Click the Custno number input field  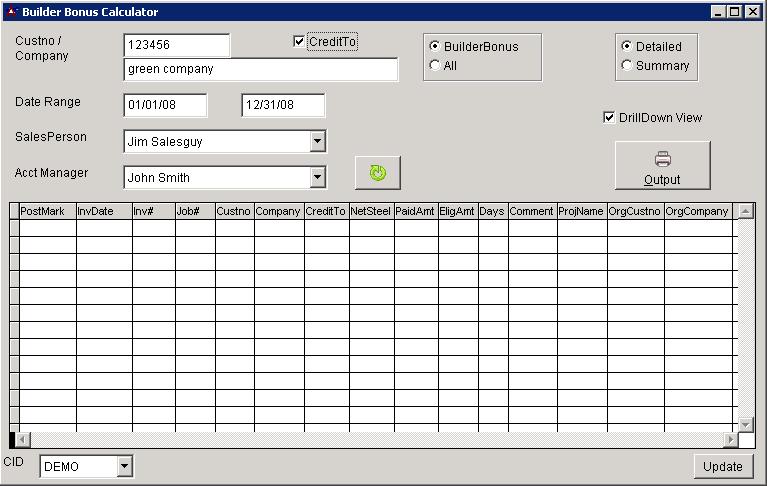pyautogui.click(x=176, y=45)
